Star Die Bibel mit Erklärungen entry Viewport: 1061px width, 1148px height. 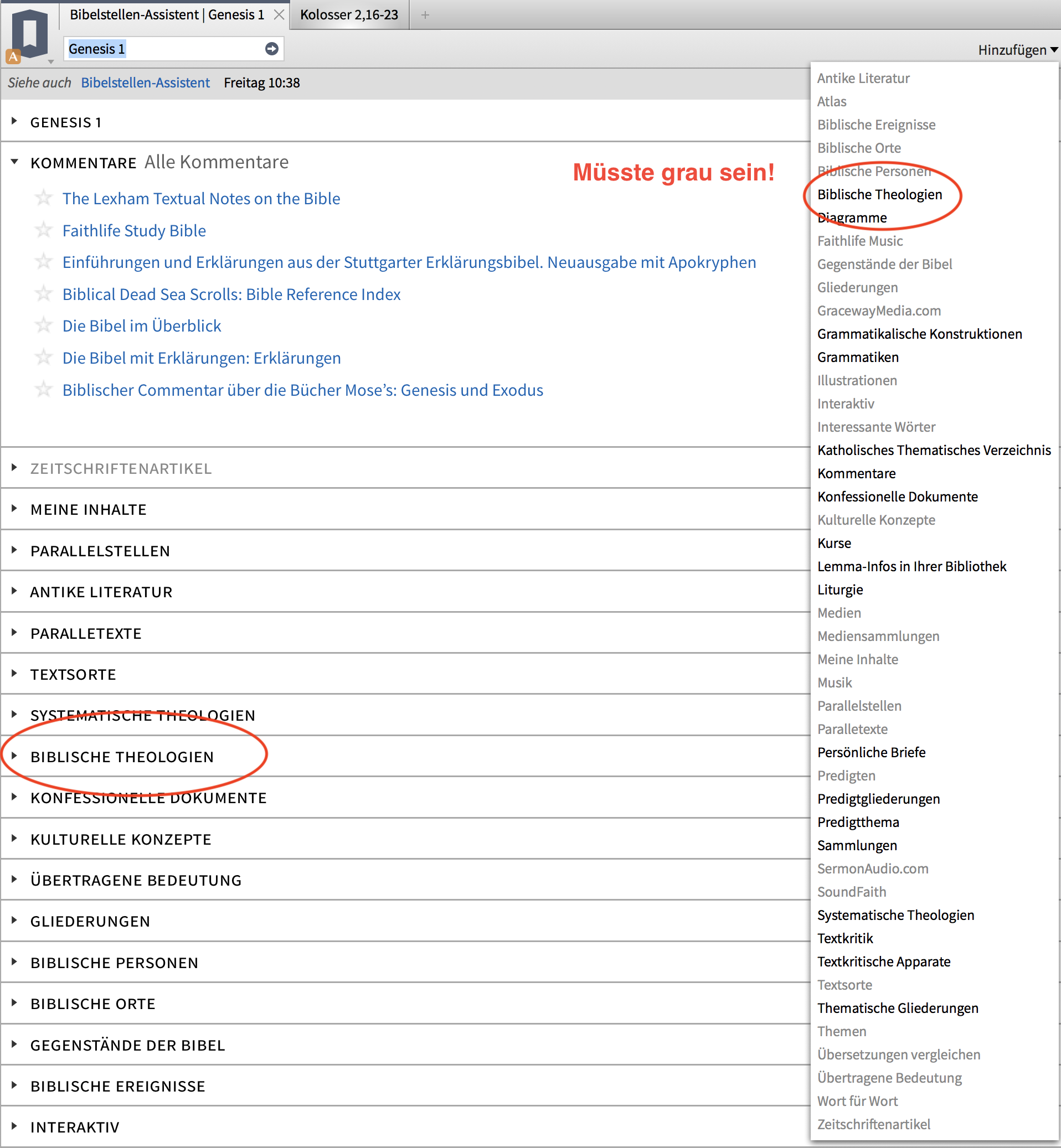(x=43, y=358)
